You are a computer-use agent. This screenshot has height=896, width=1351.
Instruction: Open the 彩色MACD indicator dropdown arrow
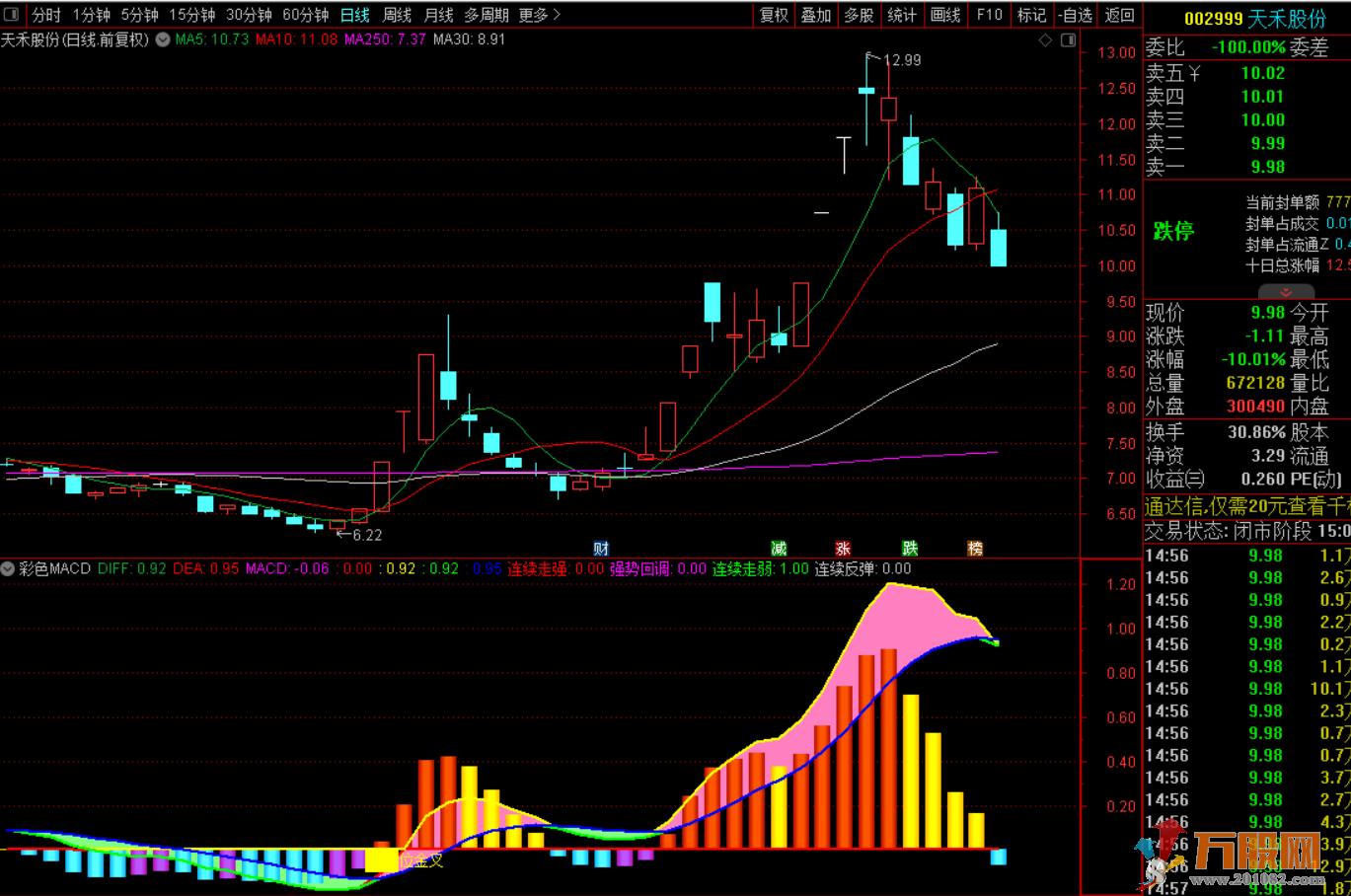pyautogui.click(x=8, y=569)
